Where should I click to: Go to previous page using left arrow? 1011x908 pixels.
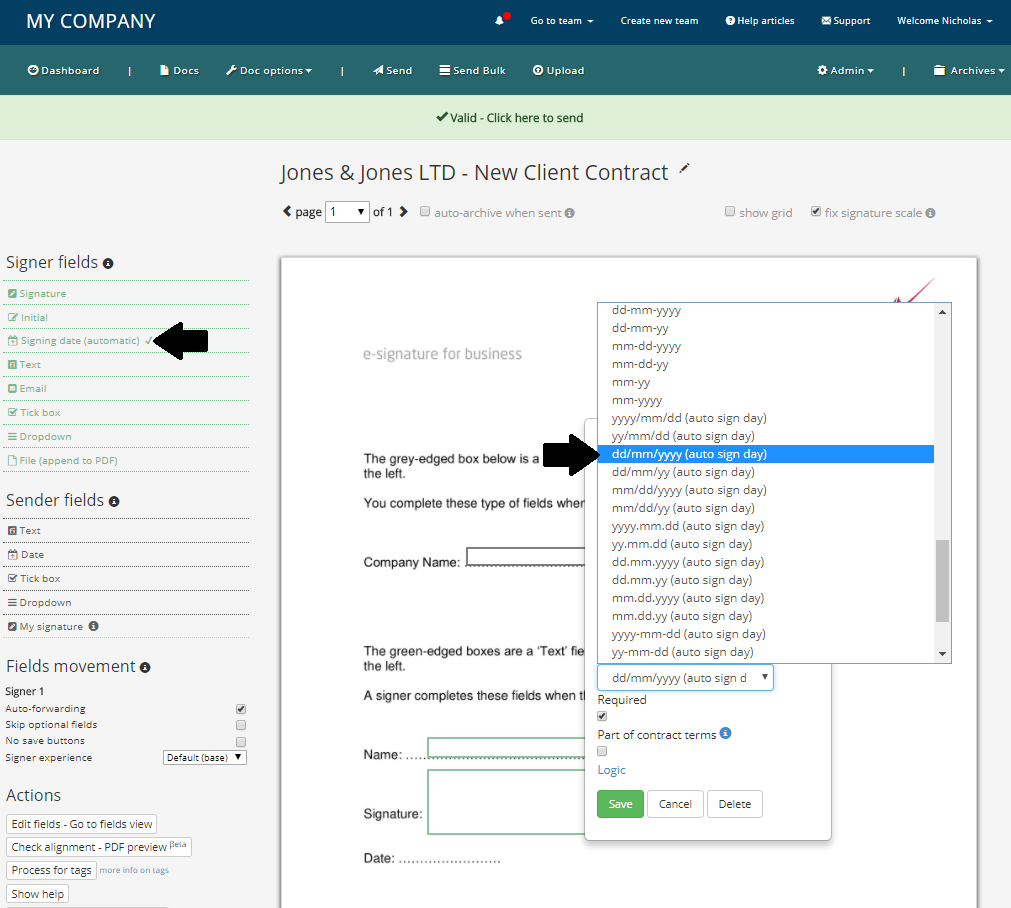pos(287,212)
